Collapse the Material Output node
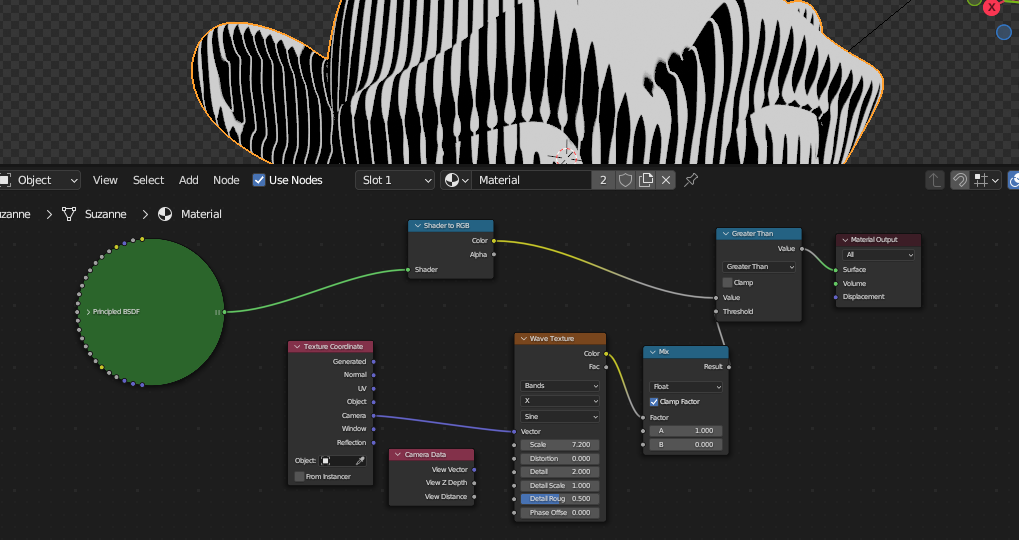Image resolution: width=1019 pixels, height=540 pixels. click(844, 240)
